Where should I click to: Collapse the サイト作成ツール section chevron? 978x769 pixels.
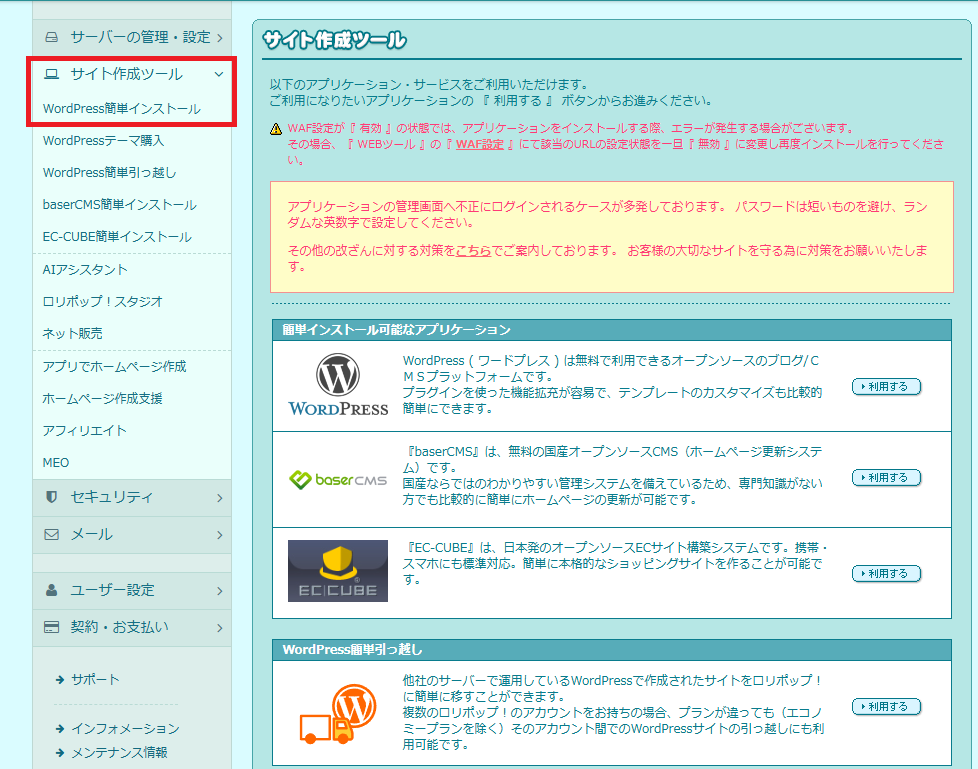click(x=219, y=74)
